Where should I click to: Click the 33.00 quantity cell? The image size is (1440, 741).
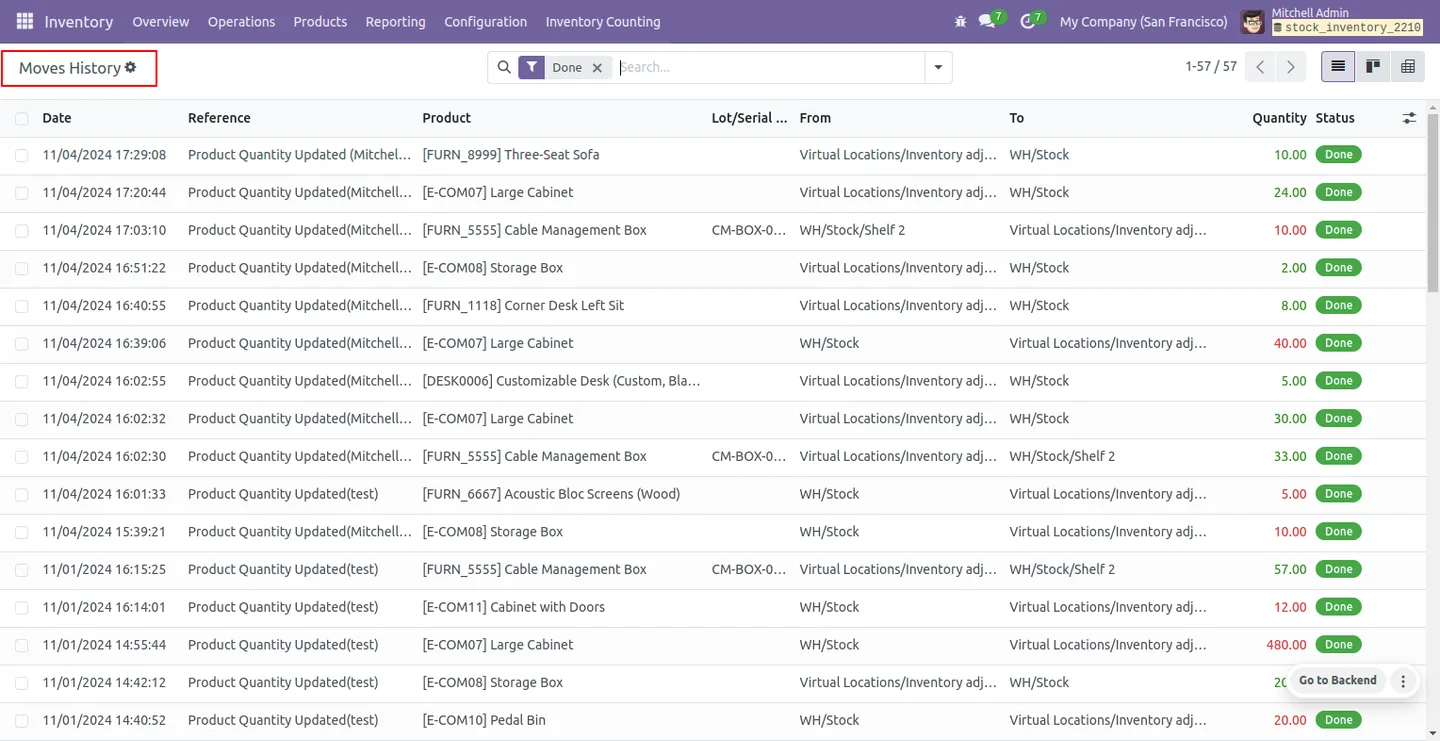1290,456
